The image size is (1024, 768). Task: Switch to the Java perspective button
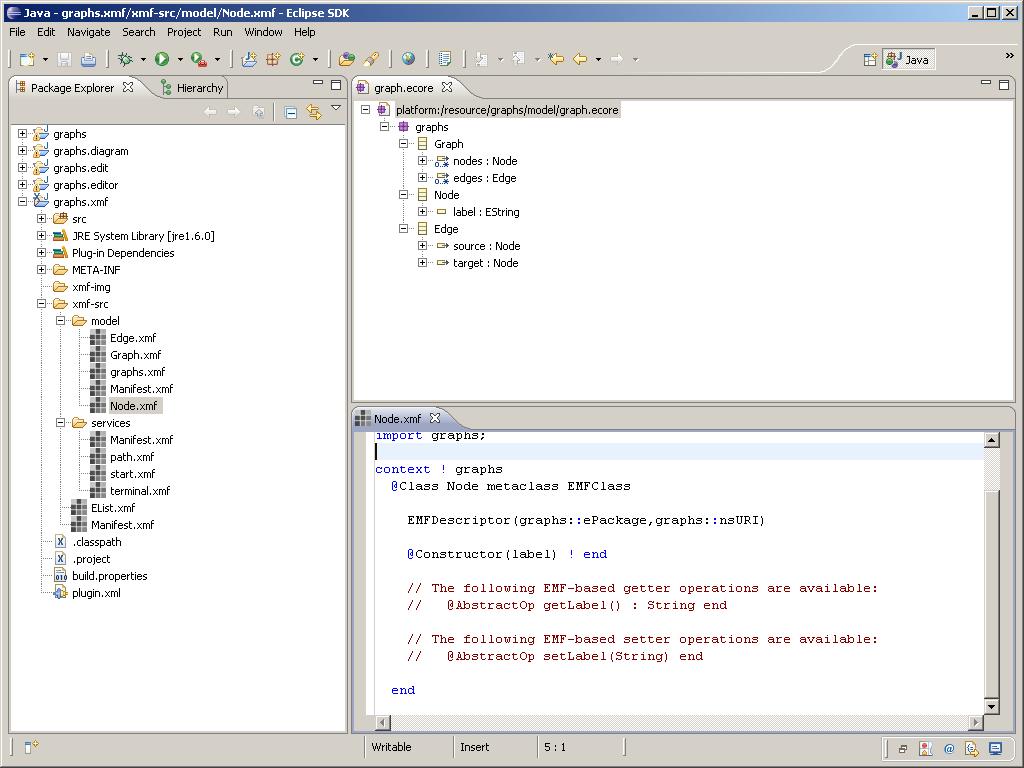(908, 60)
